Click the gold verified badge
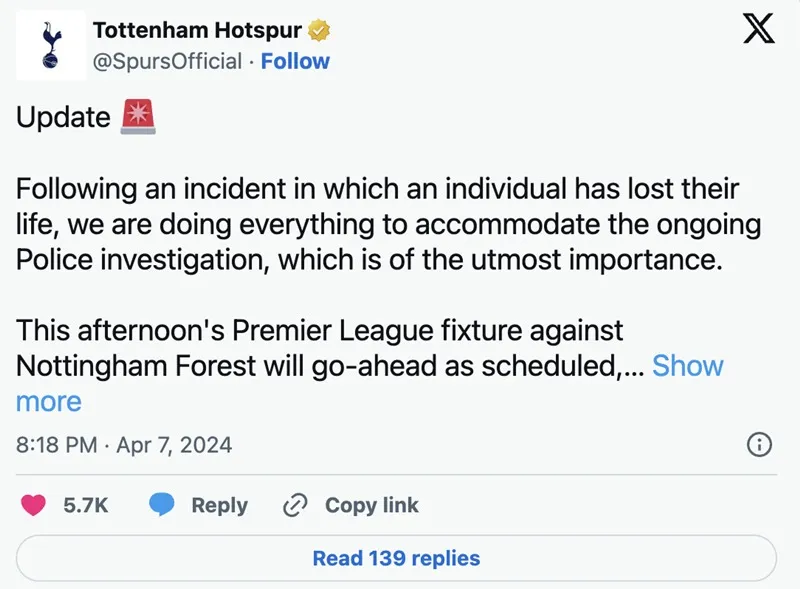Image resolution: width=800 pixels, height=589 pixels. pyautogui.click(x=320, y=30)
